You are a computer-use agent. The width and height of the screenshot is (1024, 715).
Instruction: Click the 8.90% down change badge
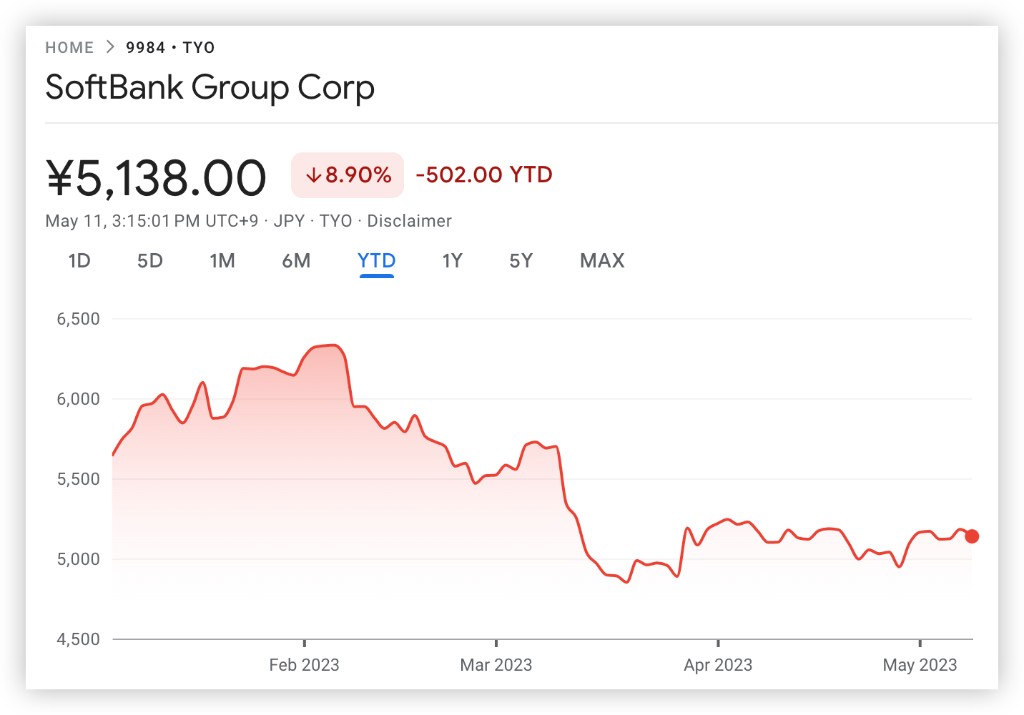pos(347,175)
